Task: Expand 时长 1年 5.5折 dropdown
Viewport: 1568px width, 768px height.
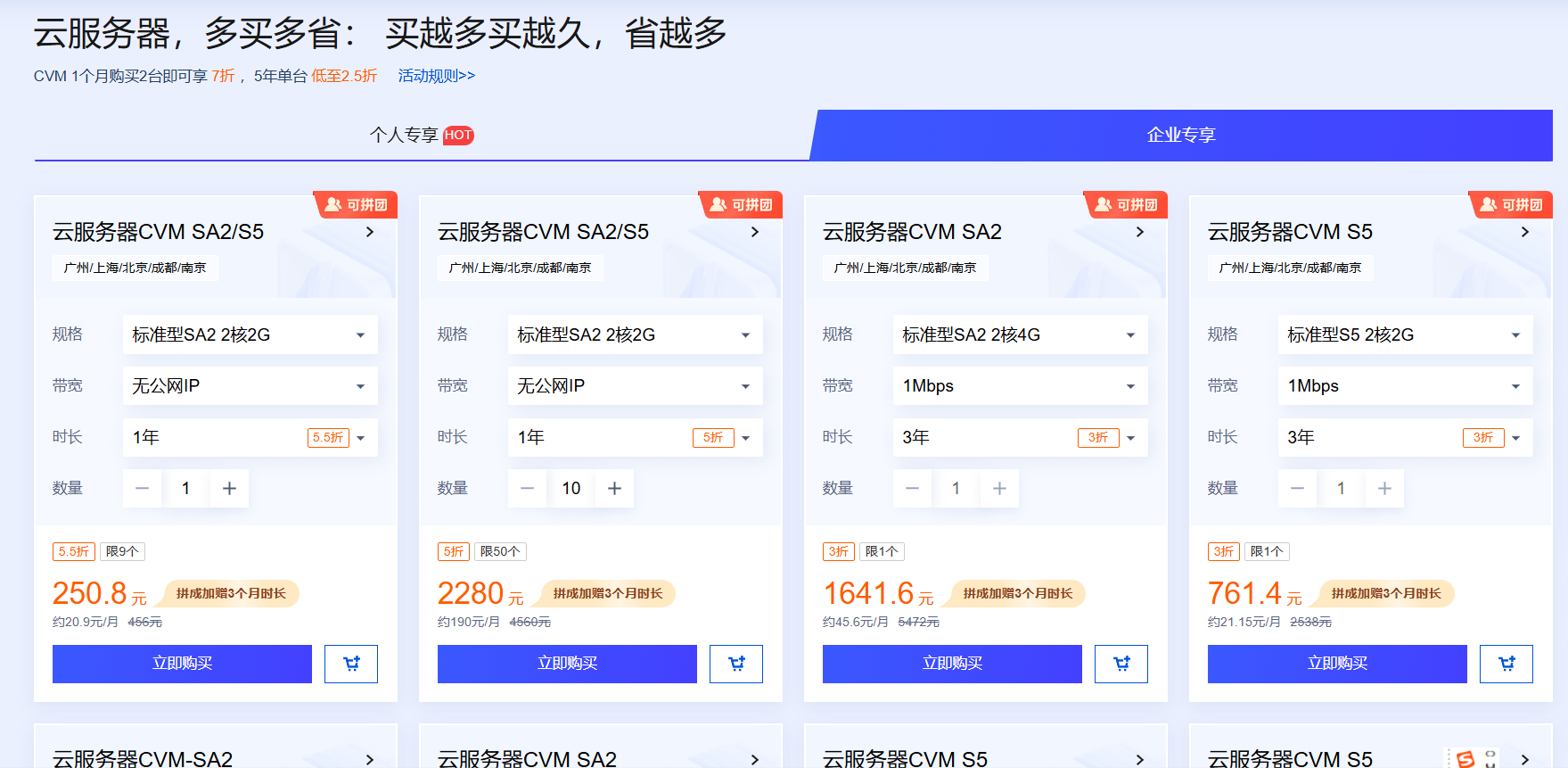Action: click(x=250, y=437)
